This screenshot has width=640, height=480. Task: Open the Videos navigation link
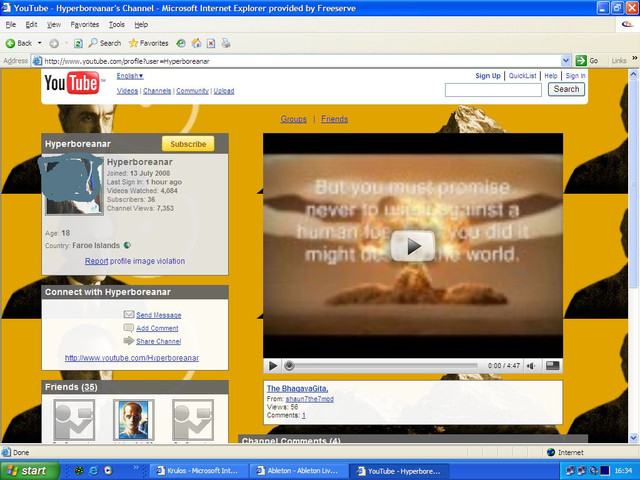click(x=127, y=91)
